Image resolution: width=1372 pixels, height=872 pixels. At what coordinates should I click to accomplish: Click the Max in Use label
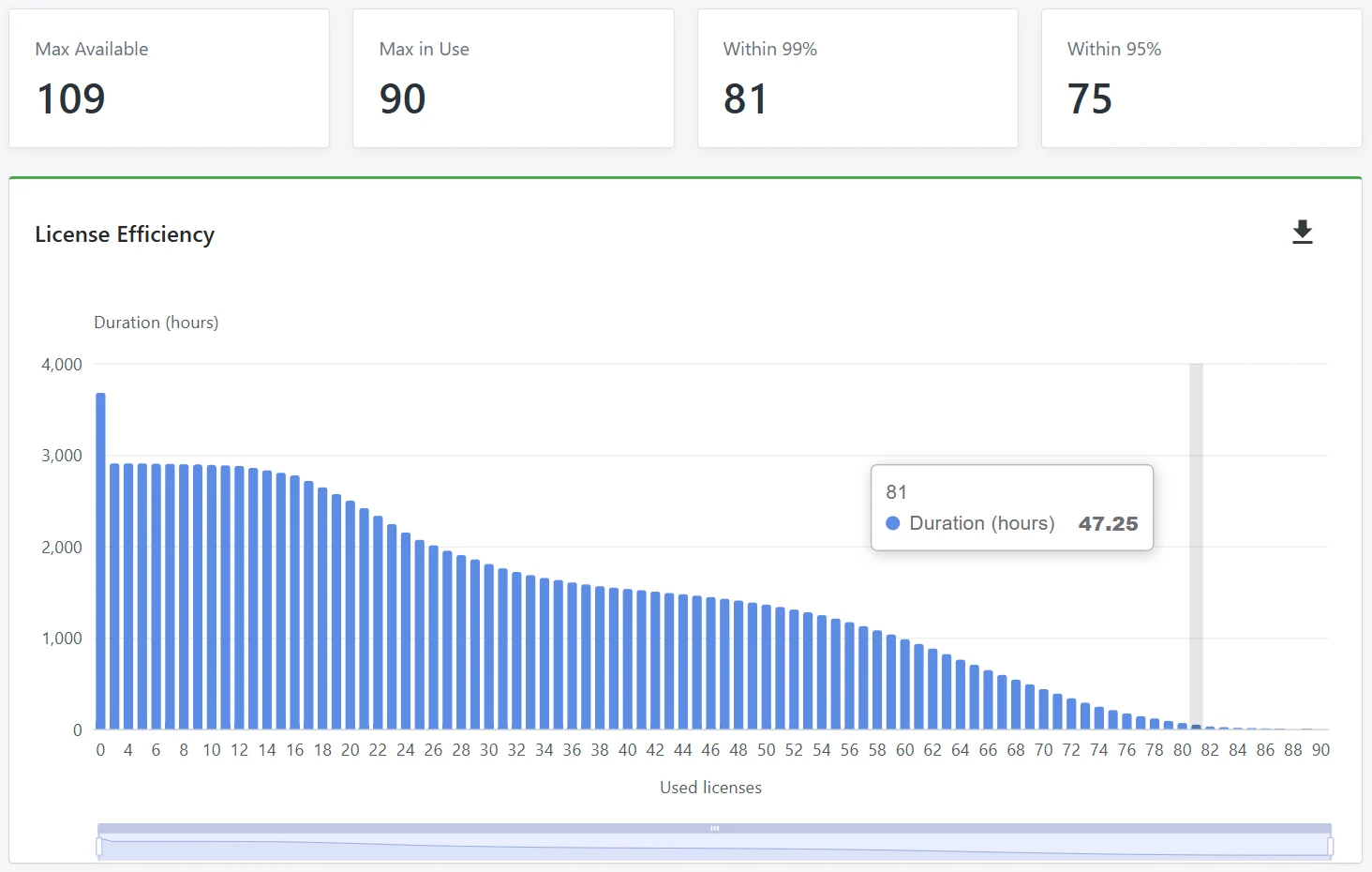[425, 49]
